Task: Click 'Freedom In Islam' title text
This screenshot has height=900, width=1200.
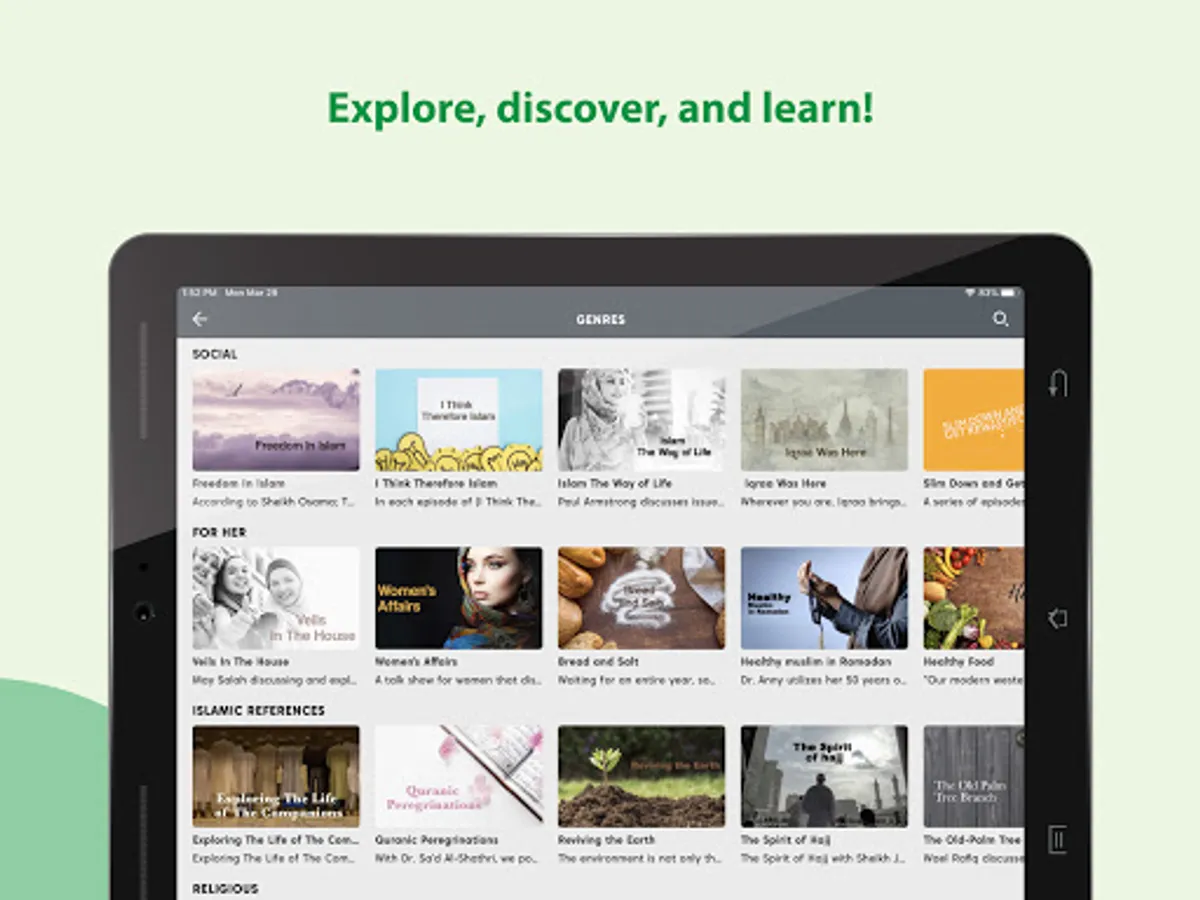Action: point(238,483)
